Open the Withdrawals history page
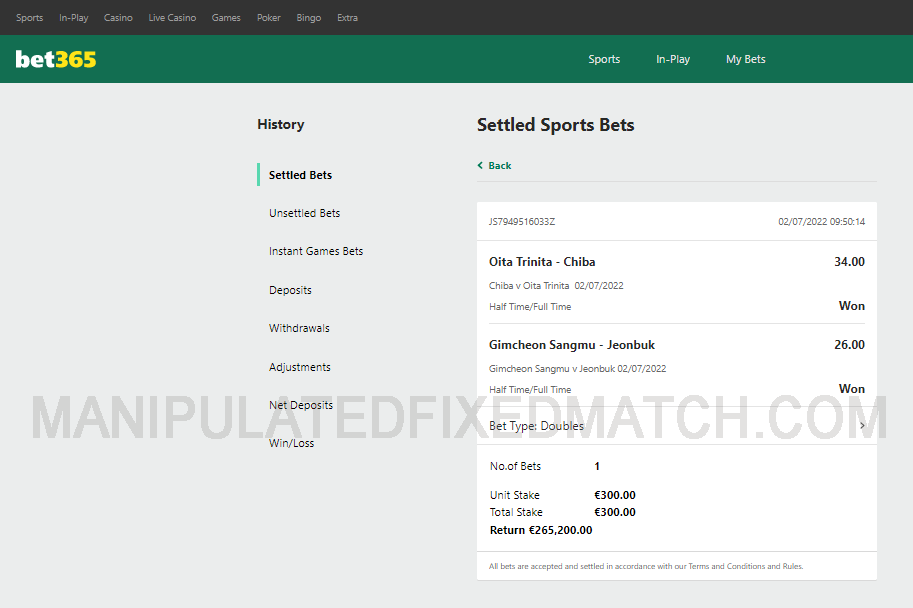The height and width of the screenshot is (608, 913). [299, 328]
